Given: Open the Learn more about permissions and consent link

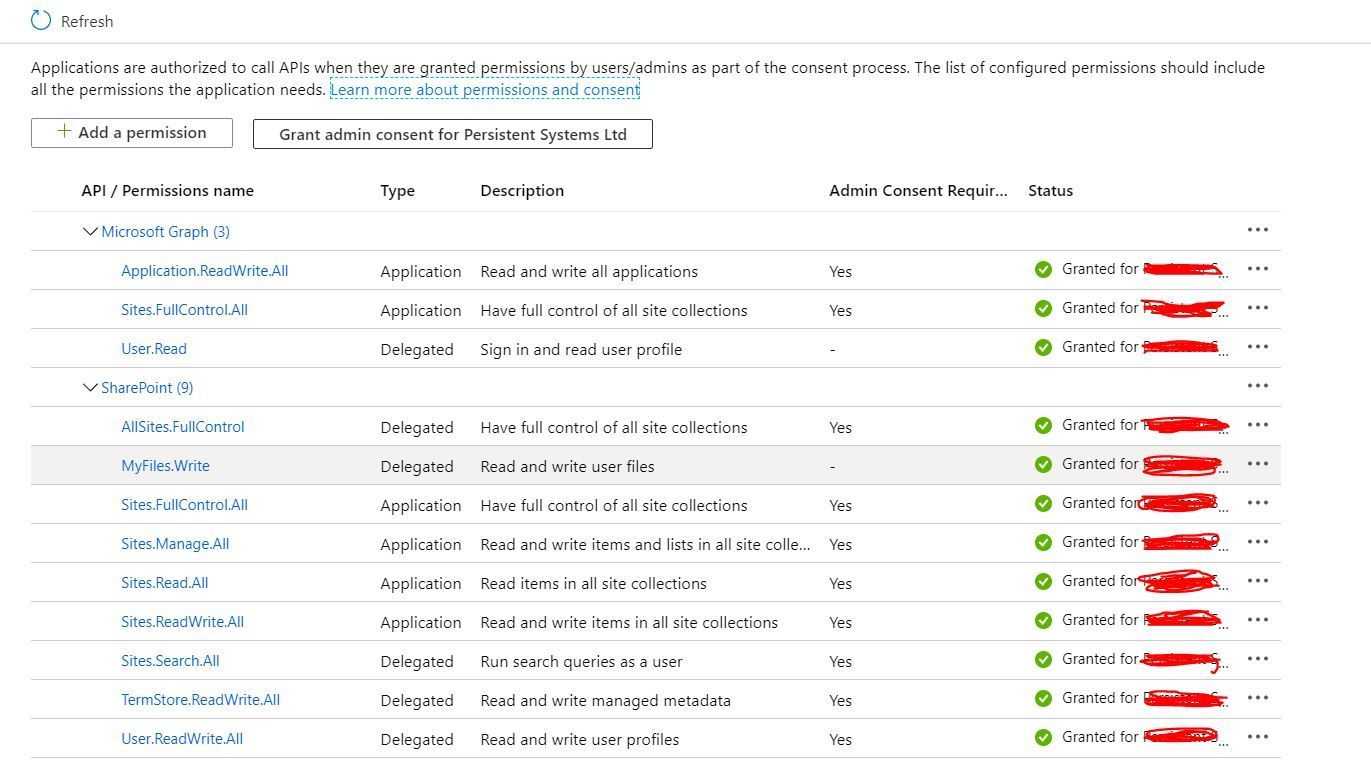Looking at the screenshot, I should click(485, 89).
